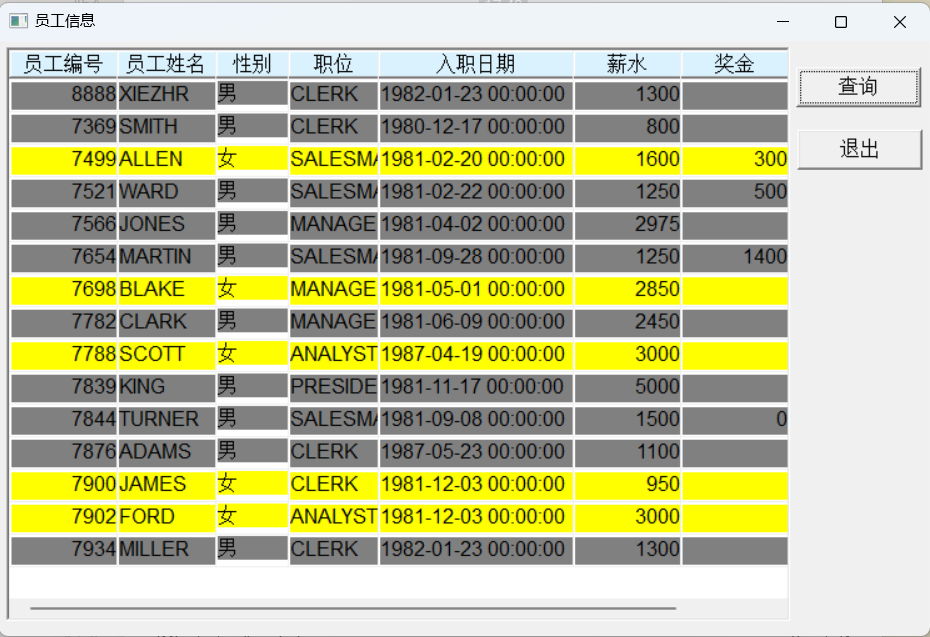Screen dimensions: 930x637
Task: Click the date 1981-04-02 00:00:00 cell
Action: tap(476, 225)
